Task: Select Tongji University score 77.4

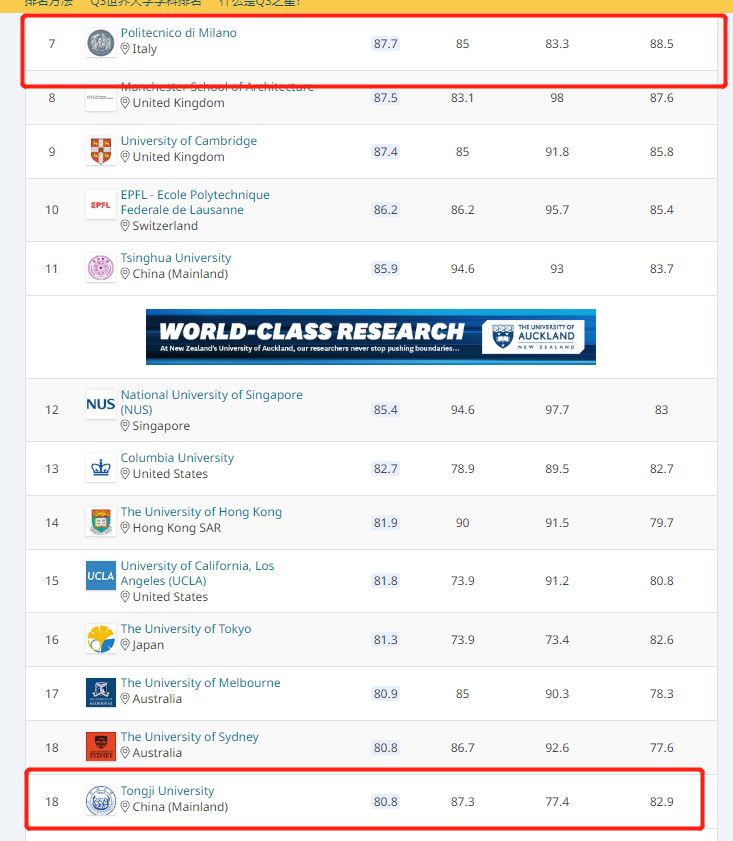Action: pos(557,802)
